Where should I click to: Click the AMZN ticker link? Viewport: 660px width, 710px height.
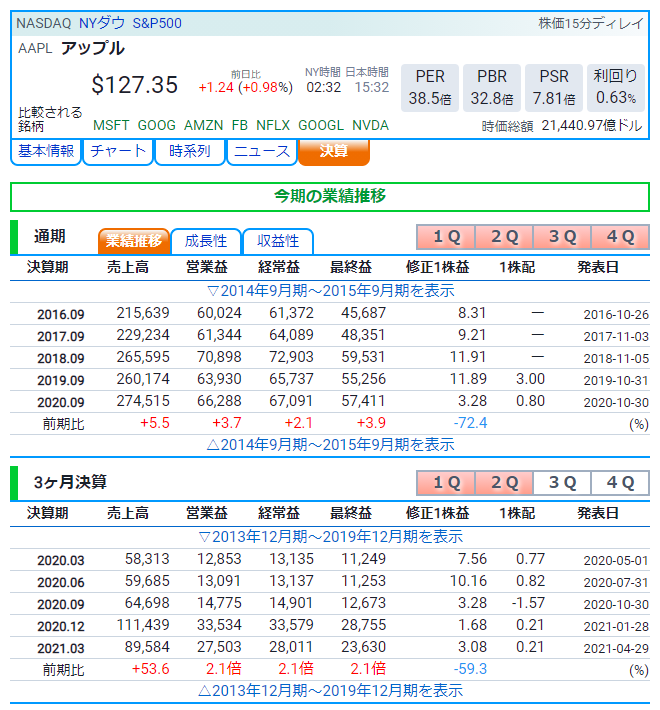point(203,125)
